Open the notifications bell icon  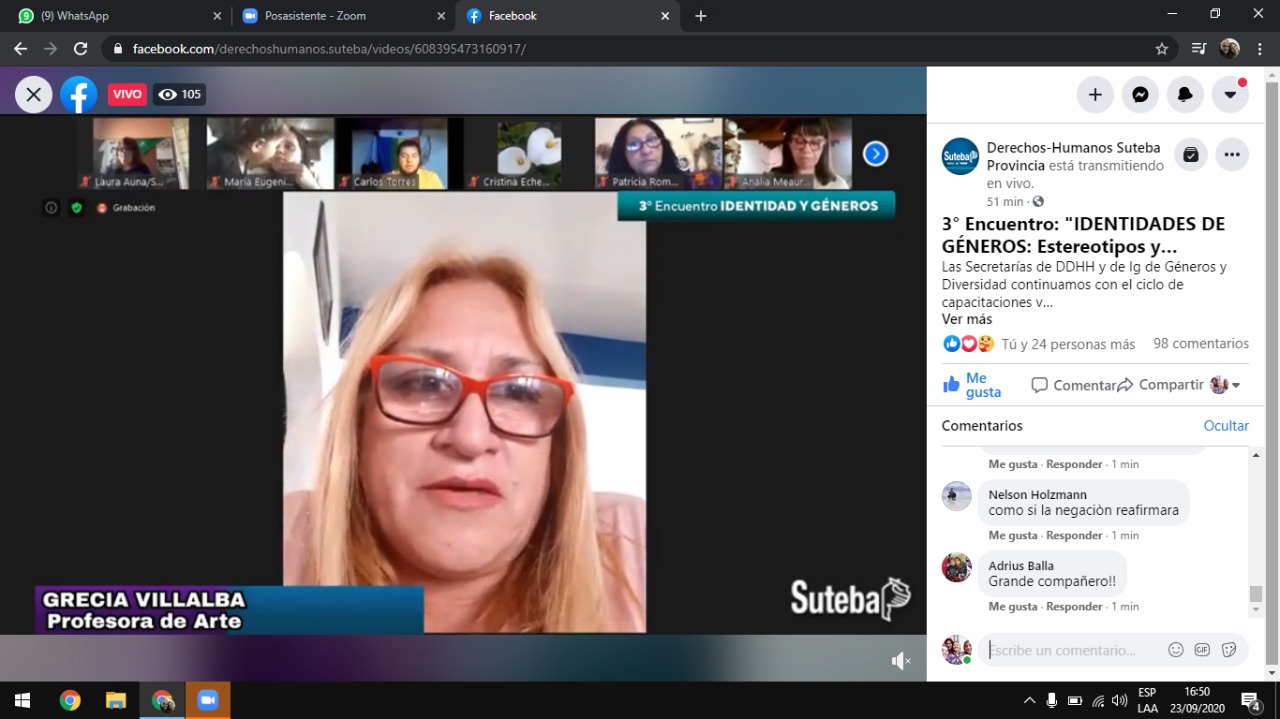pyautogui.click(x=1185, y=95)
